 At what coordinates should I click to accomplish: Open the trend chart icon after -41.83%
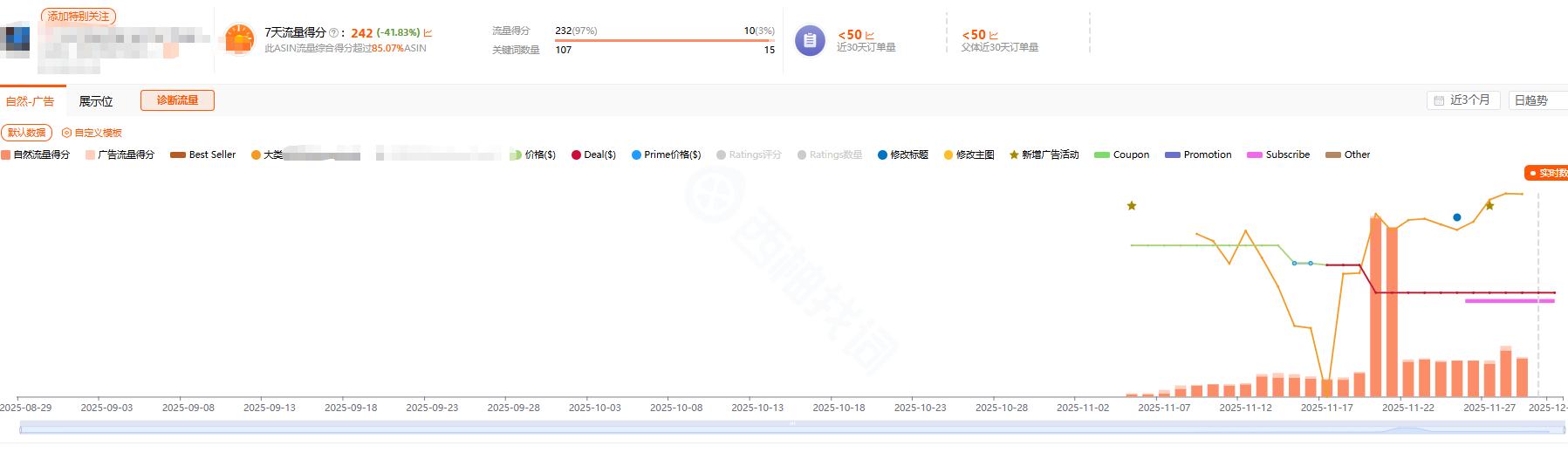(428, 33)
